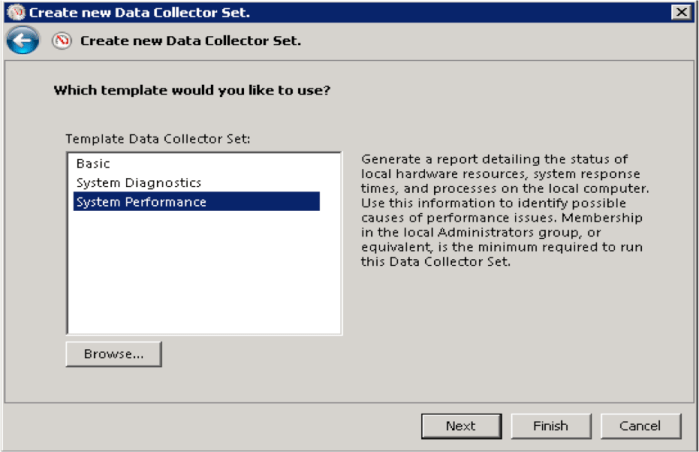Proceed with the Next button
699x452 pixels.
point(461,426)
